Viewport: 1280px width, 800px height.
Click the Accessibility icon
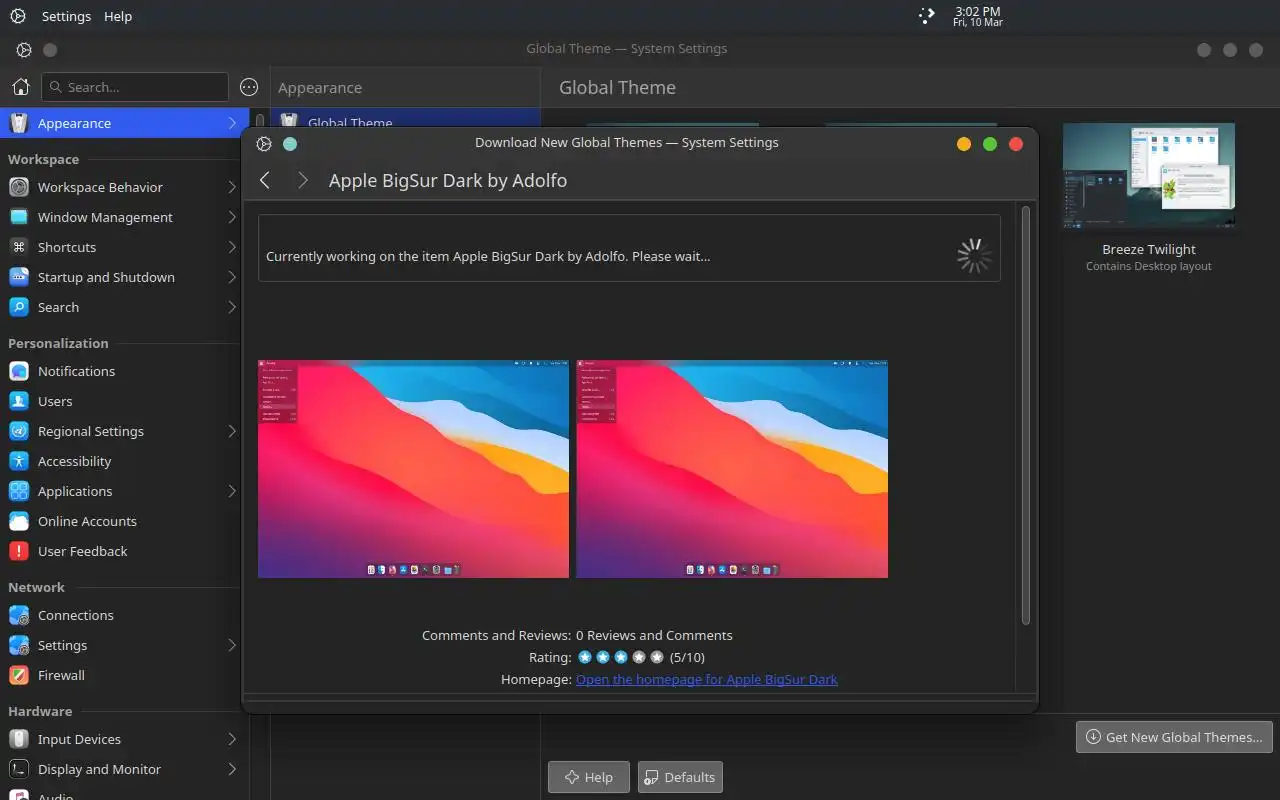coord(19,461)
